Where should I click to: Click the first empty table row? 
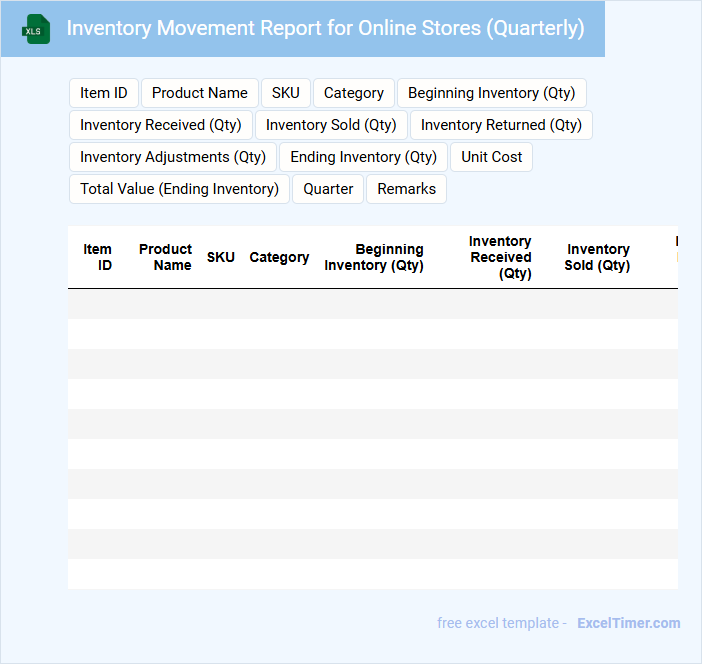click(x=372, y=304)
